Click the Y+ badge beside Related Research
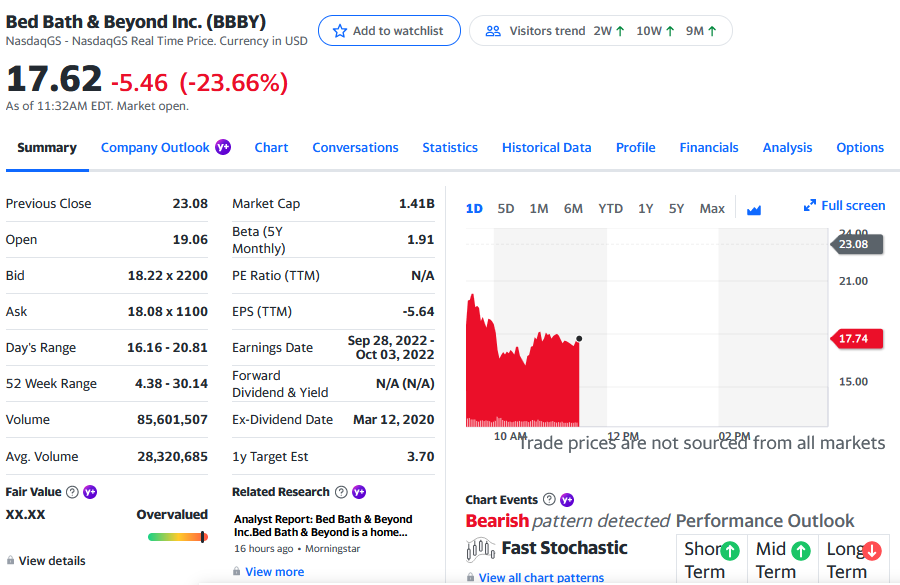The width and height of the screenshot is (900, 585). point(359,492)
